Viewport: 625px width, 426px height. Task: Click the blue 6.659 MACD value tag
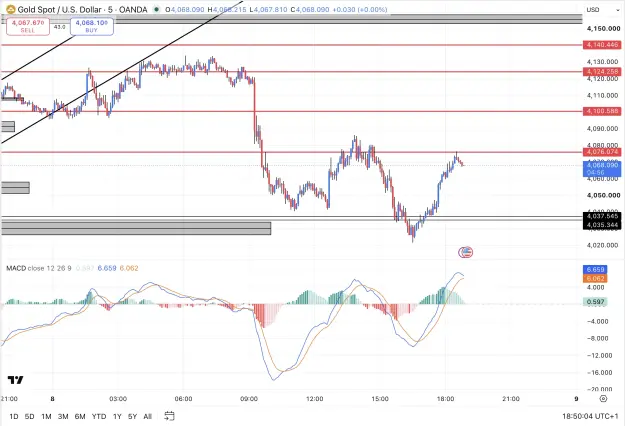click(595, 269)
